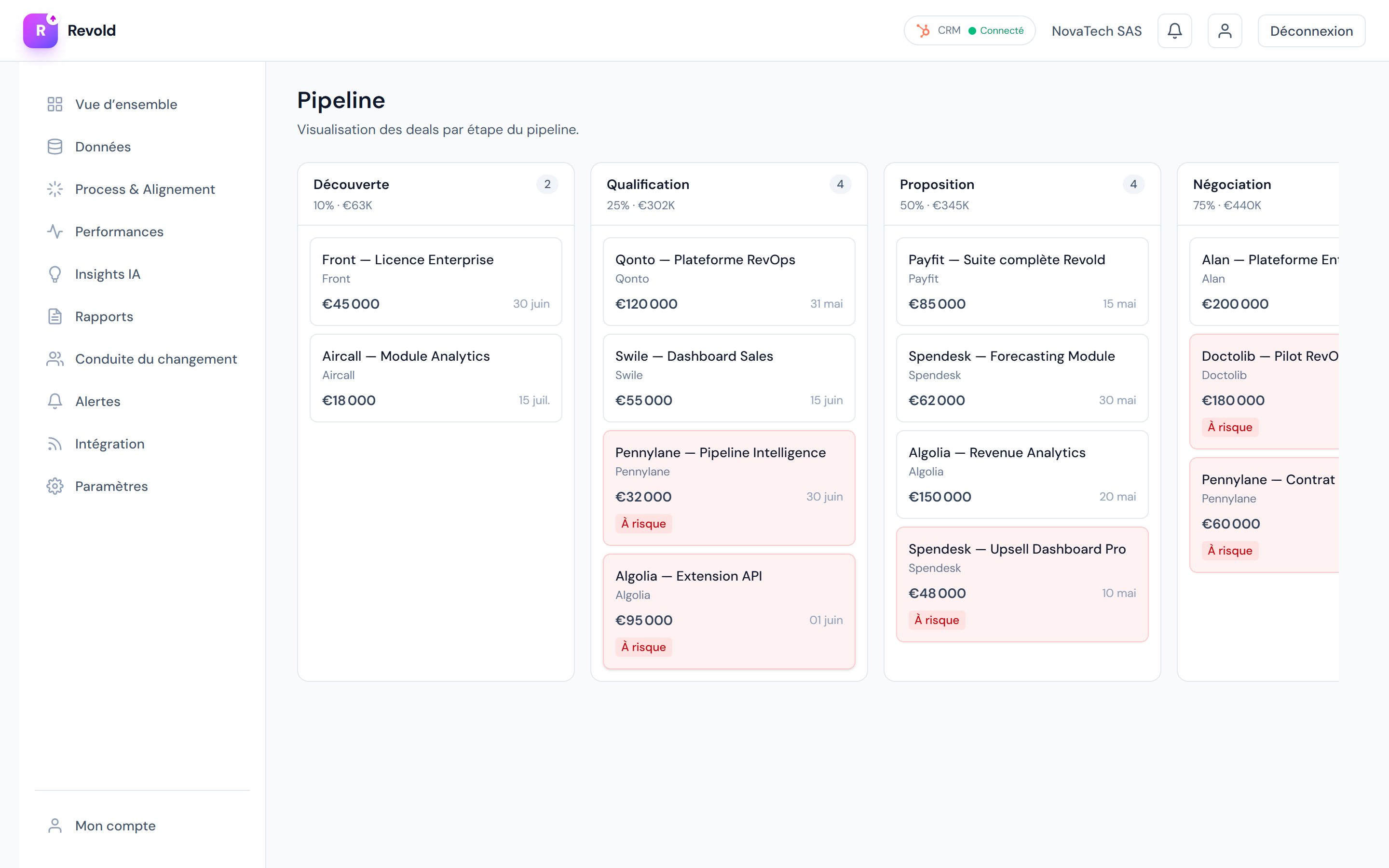The height and width of the screenshot is (868, 1389).
Task: Open Vue d'ensemble in sidebar
Action: 126,105
